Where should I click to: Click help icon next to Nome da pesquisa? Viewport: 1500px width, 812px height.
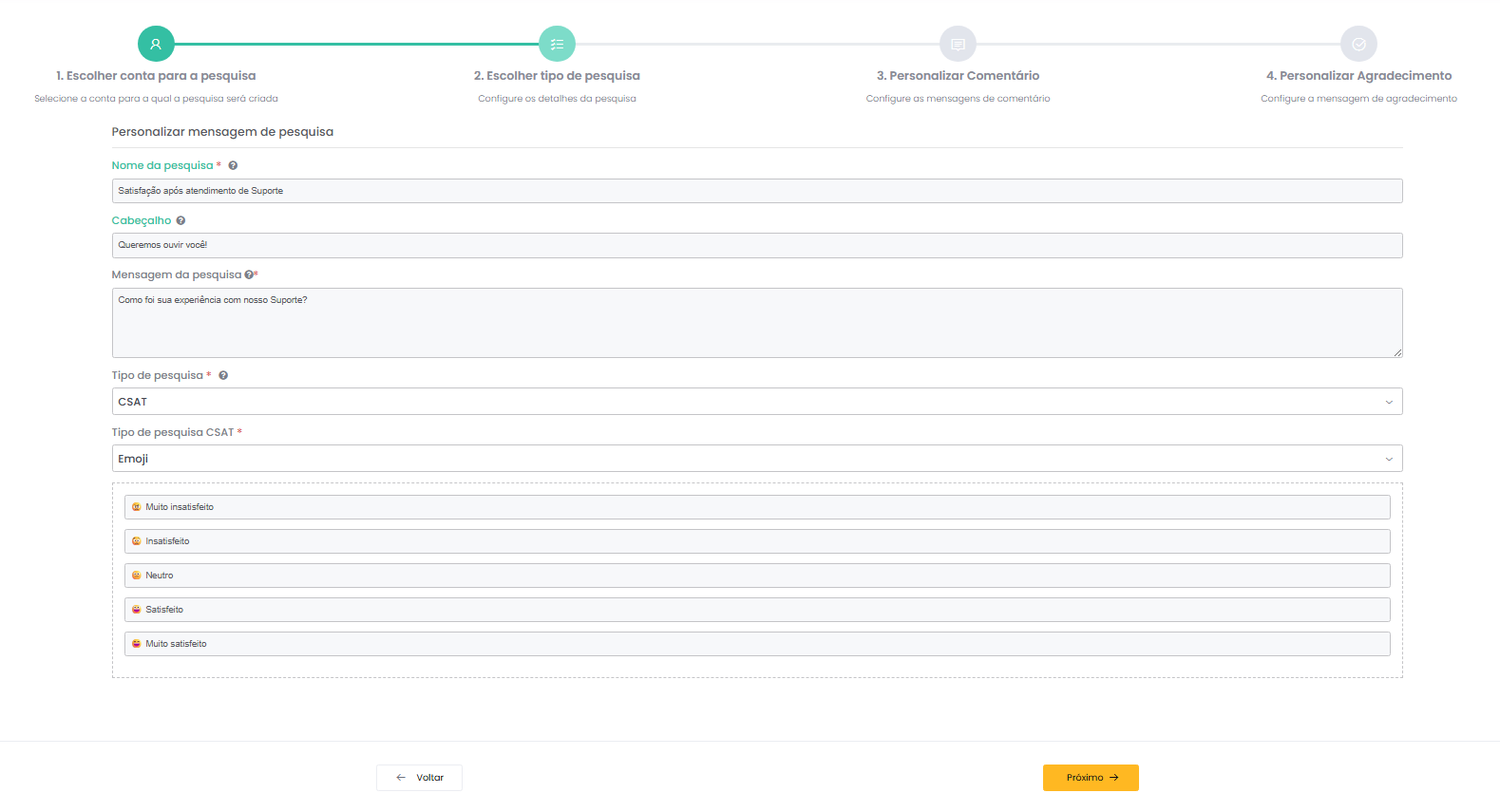tap(233, 165)
